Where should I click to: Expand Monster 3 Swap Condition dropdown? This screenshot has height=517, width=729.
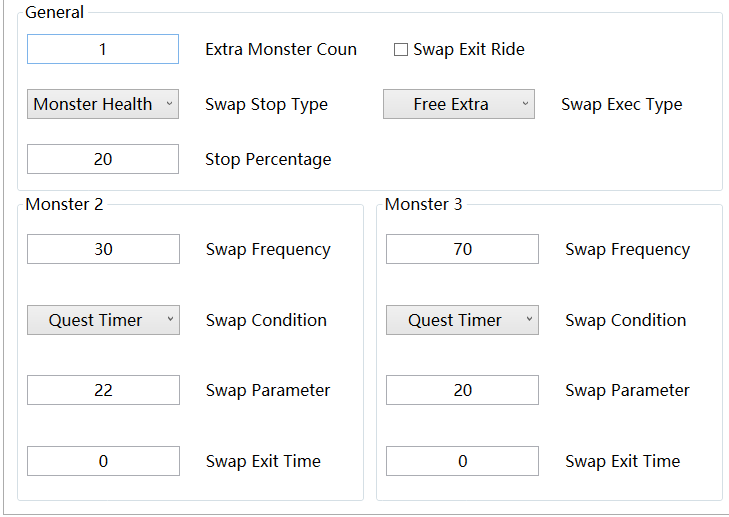pyautogui.click(x=462, y=320)
